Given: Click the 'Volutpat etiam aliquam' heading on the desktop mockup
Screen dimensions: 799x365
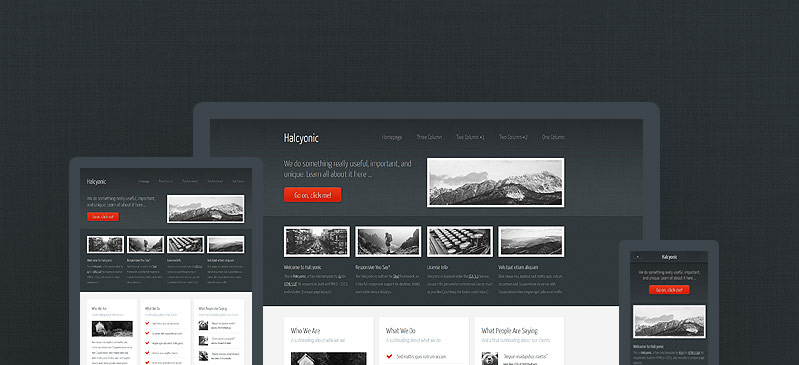Looking at the screenshot, I should pos(519,267).
